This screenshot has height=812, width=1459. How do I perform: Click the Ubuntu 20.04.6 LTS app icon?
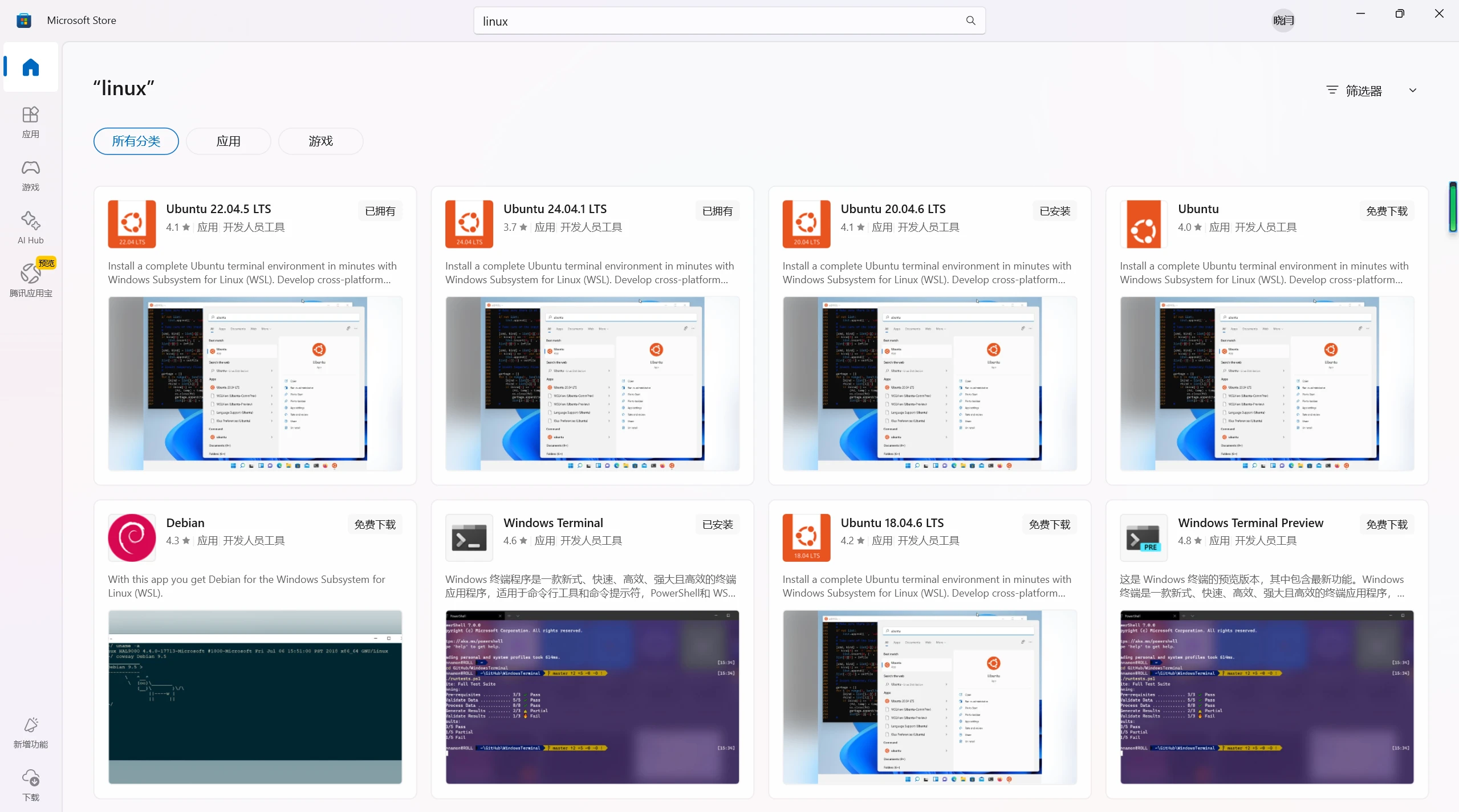point(806,224)
